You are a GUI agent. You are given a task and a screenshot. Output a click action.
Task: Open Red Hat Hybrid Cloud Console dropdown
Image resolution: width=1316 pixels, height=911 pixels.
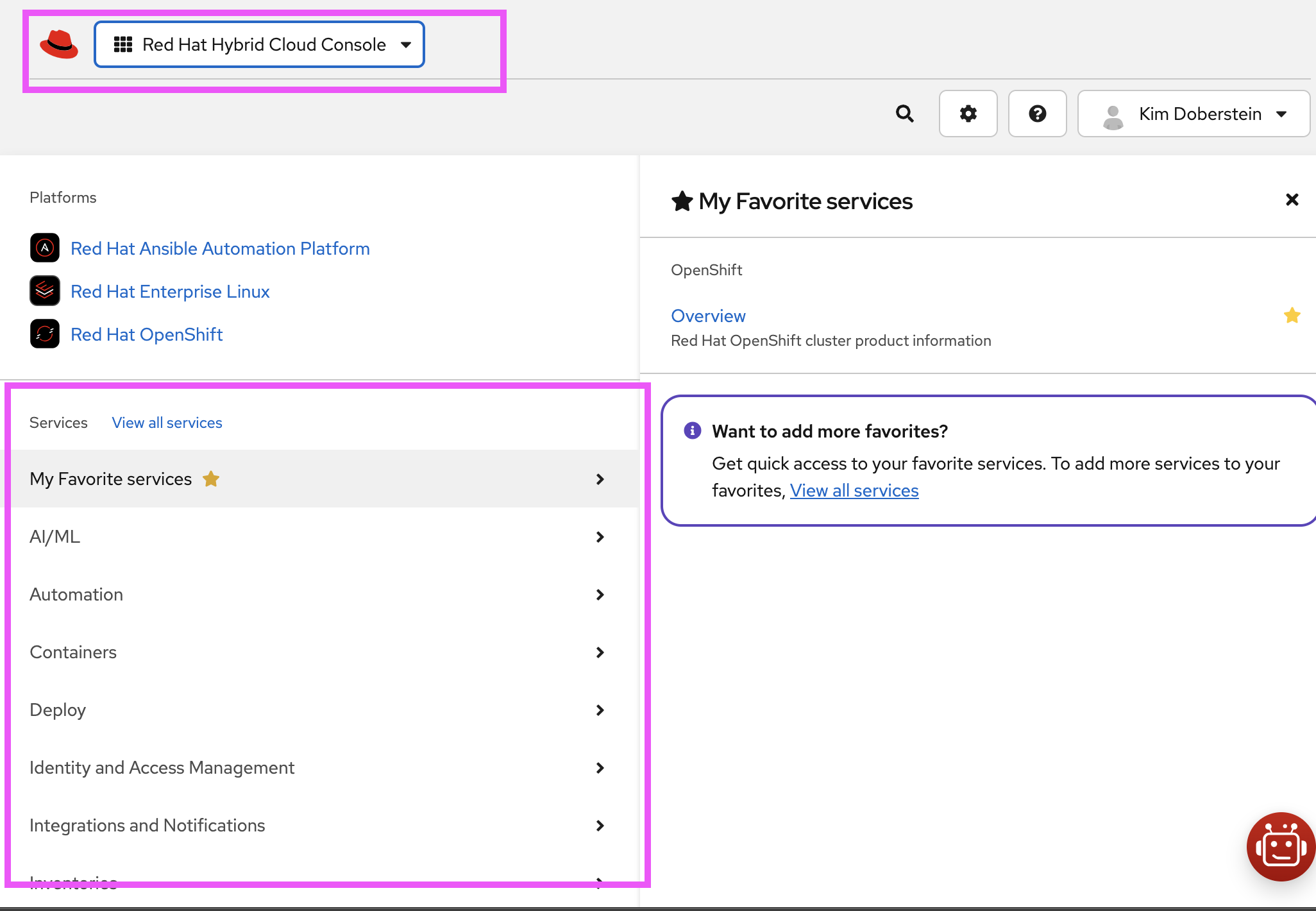[x=260, y=44]
